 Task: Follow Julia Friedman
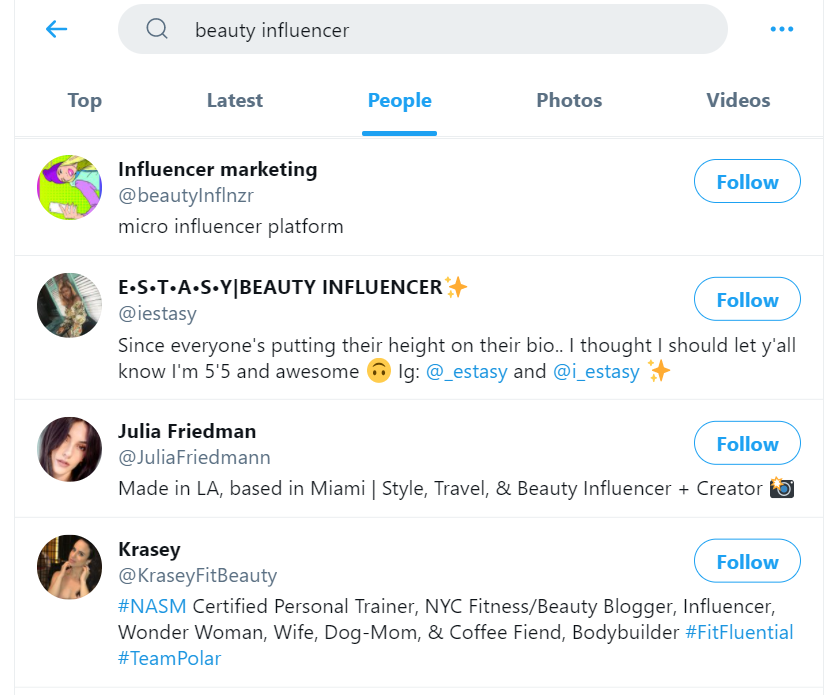[747, 443]
